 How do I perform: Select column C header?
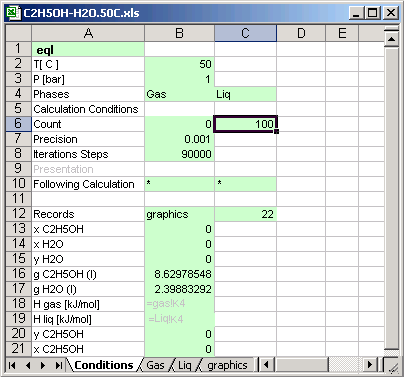click(x=245, y=33)
